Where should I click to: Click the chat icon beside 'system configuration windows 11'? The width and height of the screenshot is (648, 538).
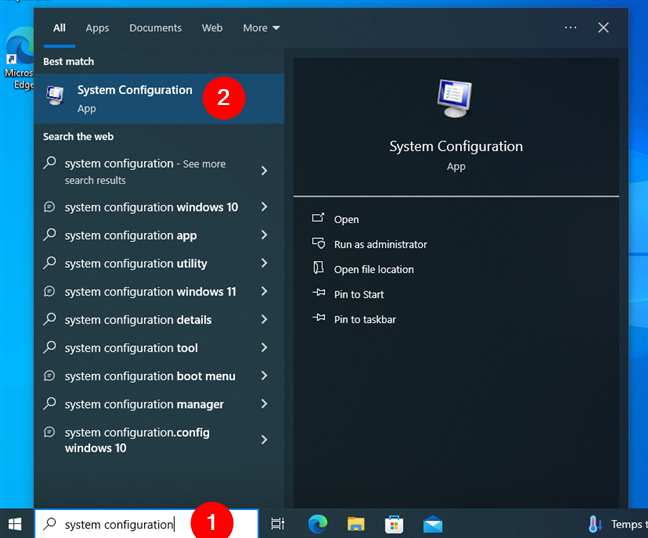point(49,291)
